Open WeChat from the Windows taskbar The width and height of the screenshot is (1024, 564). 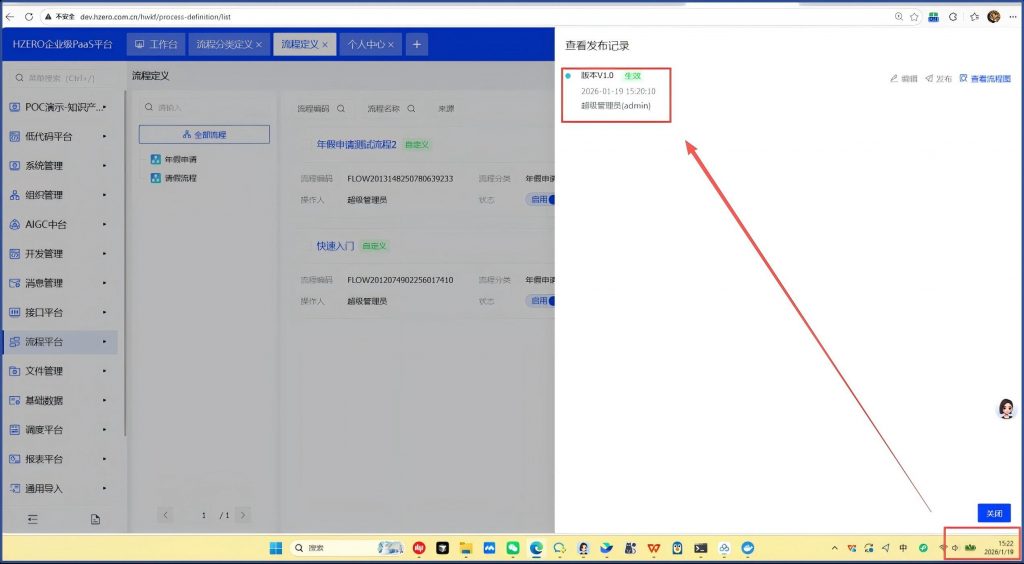click(x=513, y=548)
